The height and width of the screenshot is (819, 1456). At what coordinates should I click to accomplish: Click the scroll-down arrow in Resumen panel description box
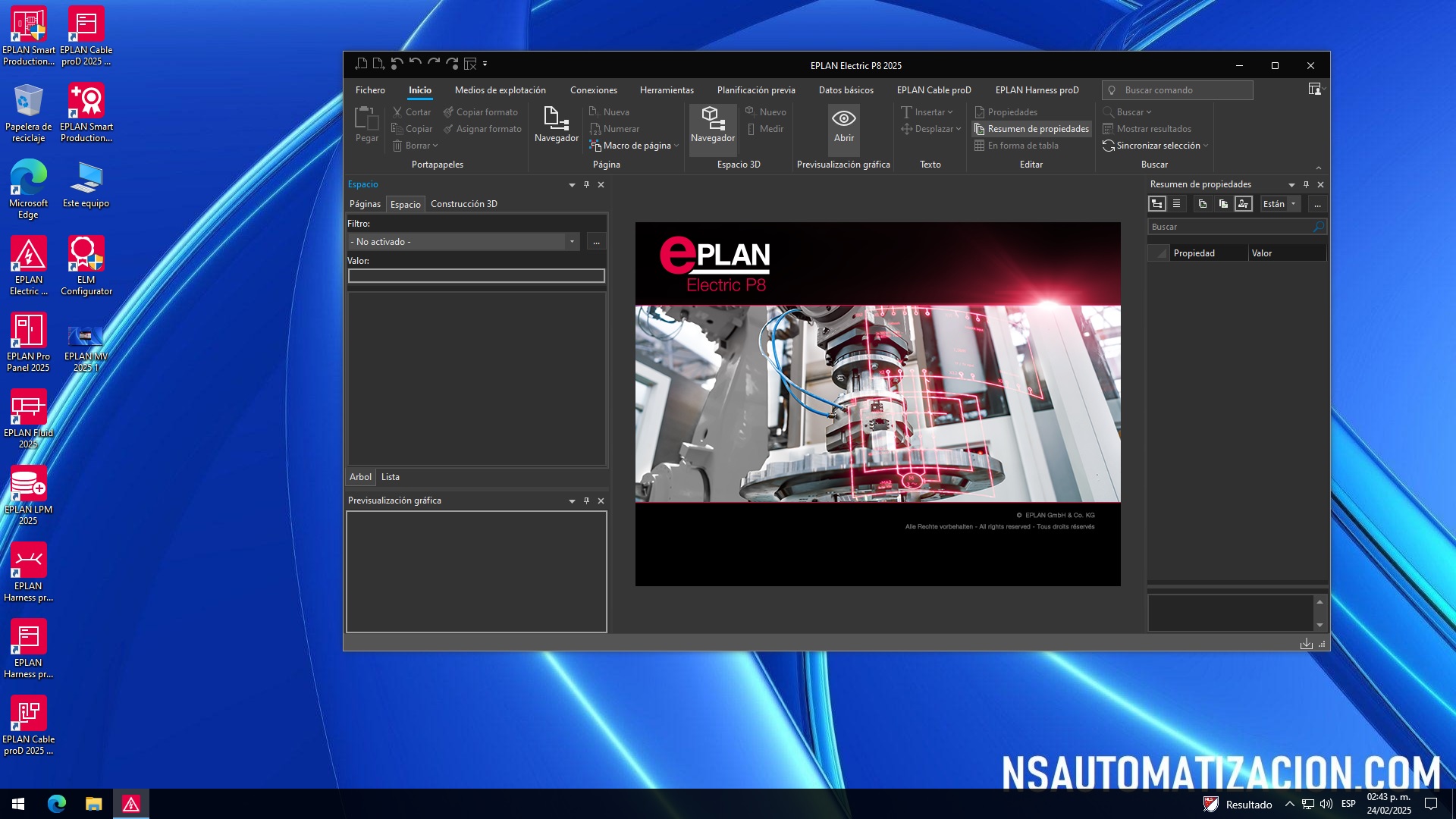[1319, 625]
